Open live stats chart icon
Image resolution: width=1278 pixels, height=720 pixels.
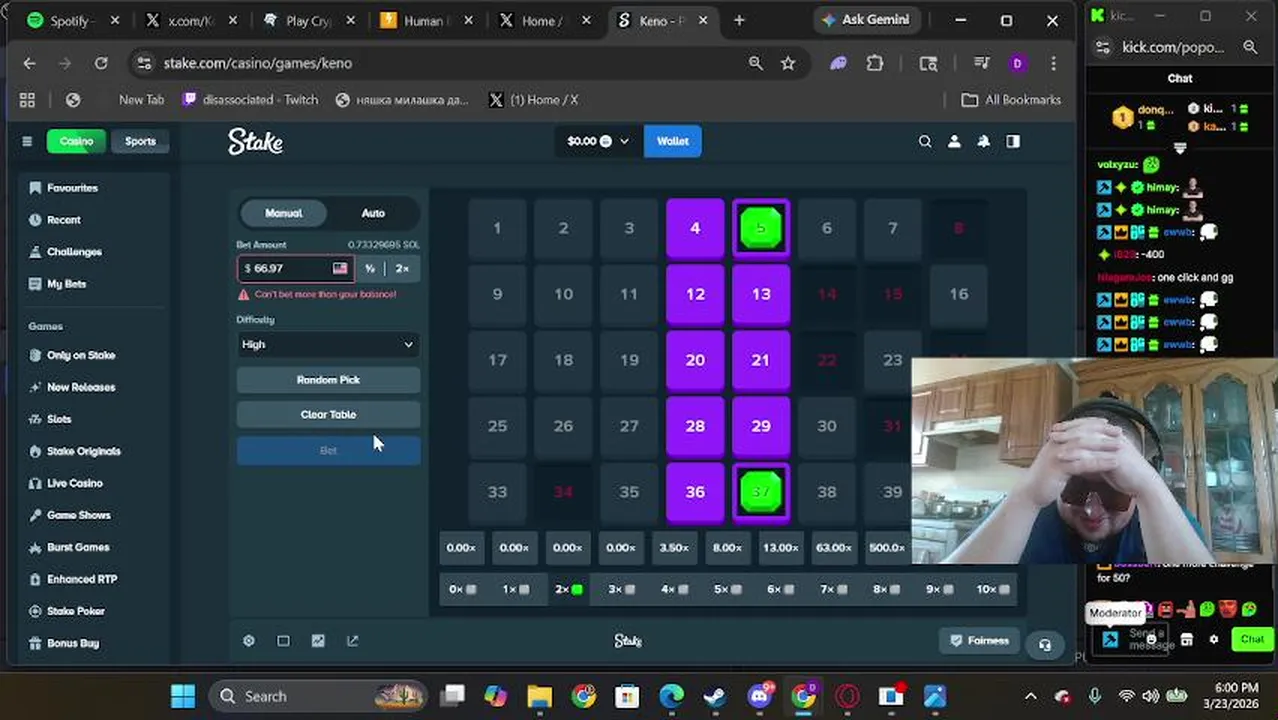(318, 641)
